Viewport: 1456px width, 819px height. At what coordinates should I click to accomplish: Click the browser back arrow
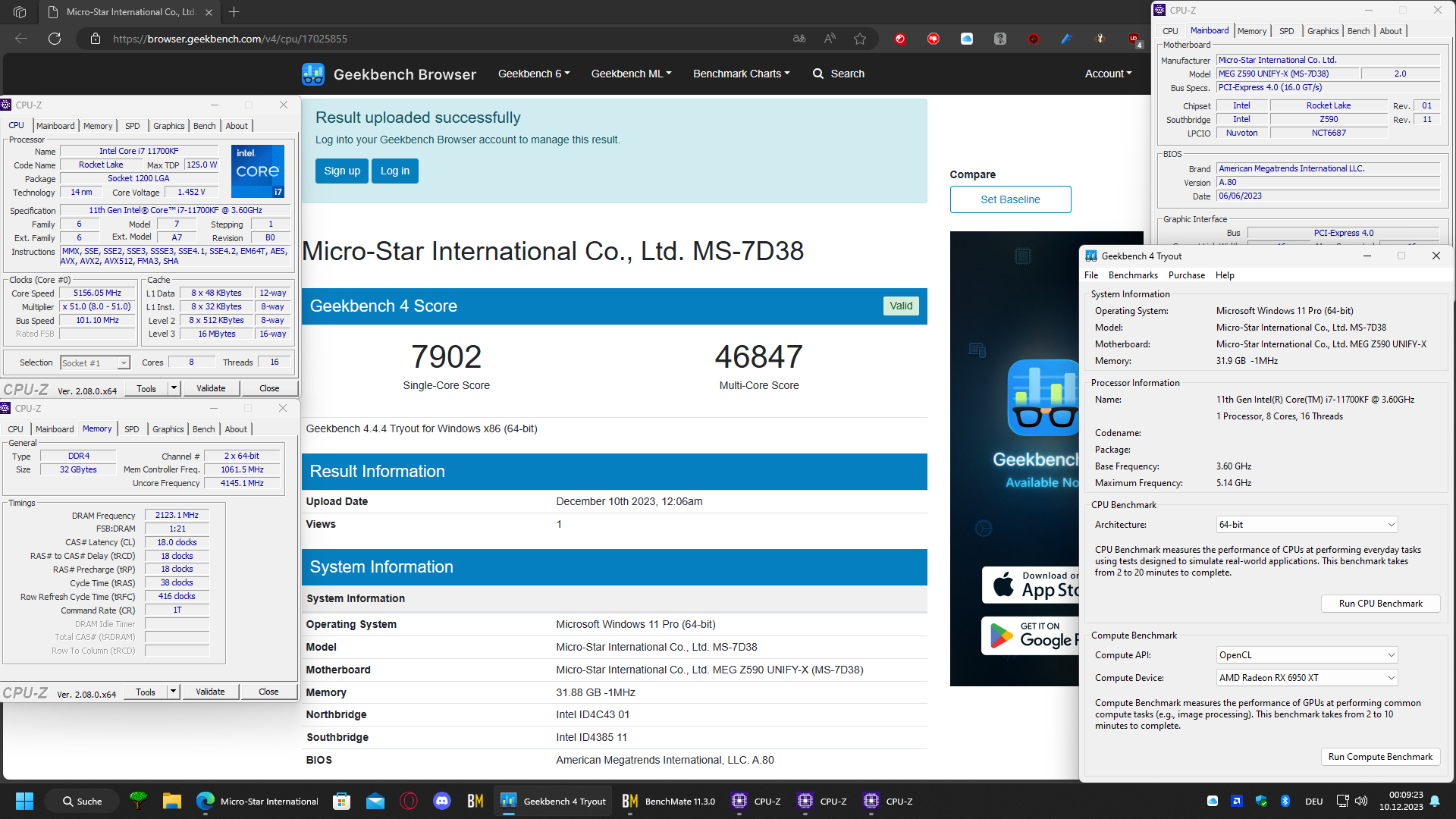coord(21,39)
